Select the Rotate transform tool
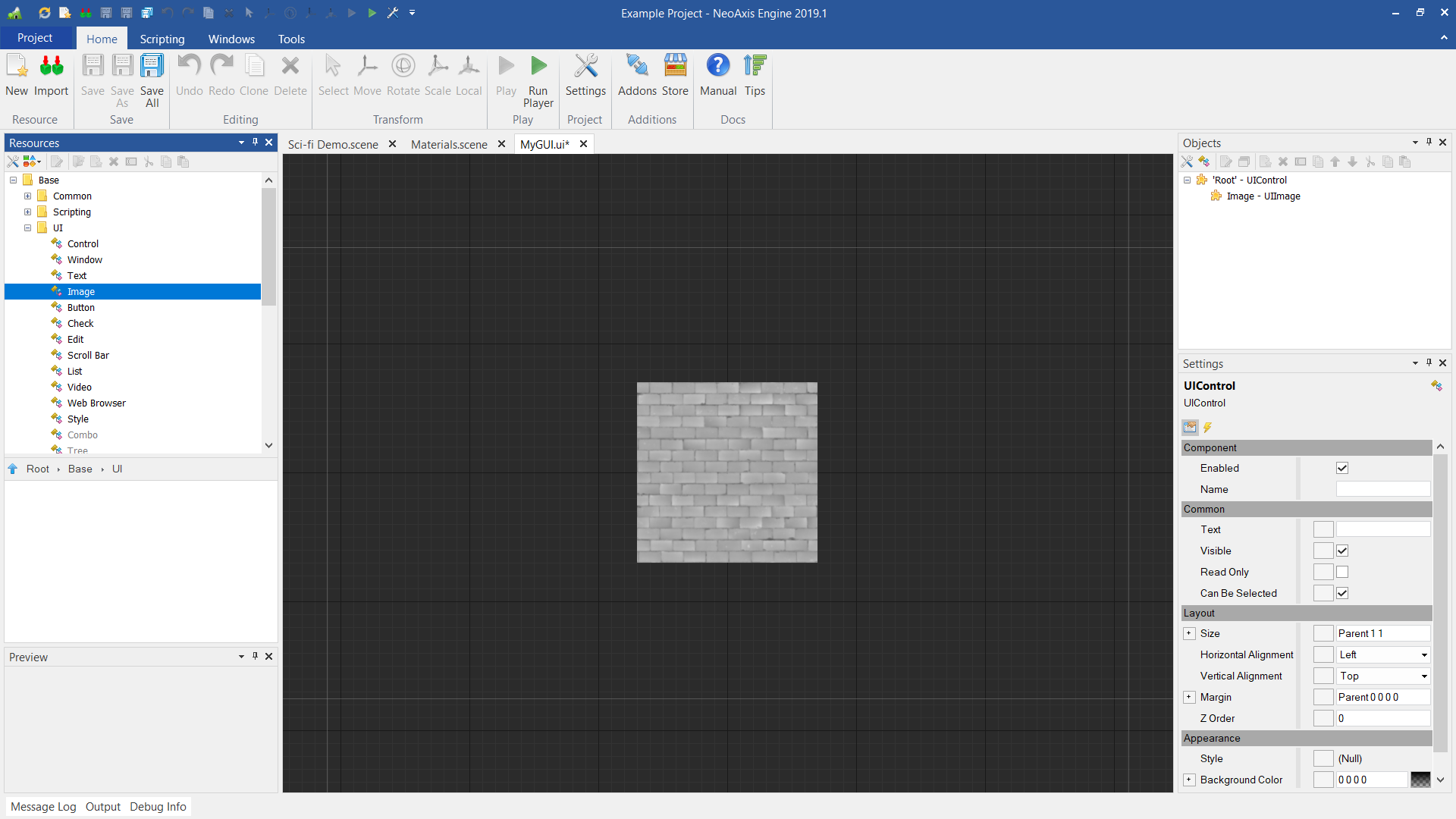The width and height of the screenshot is (1456, 819). pyautogui.click(x=403, y=76)
